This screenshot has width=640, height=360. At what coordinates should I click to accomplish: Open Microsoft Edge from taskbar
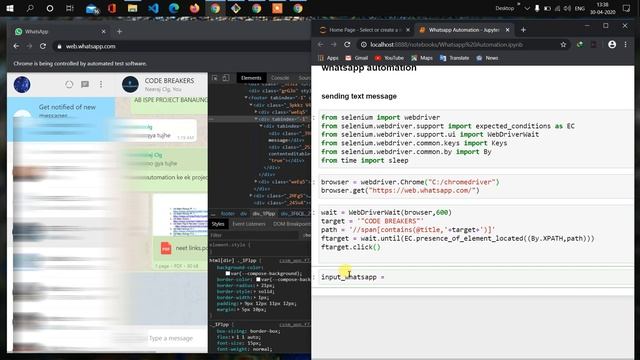pos(174,8)
